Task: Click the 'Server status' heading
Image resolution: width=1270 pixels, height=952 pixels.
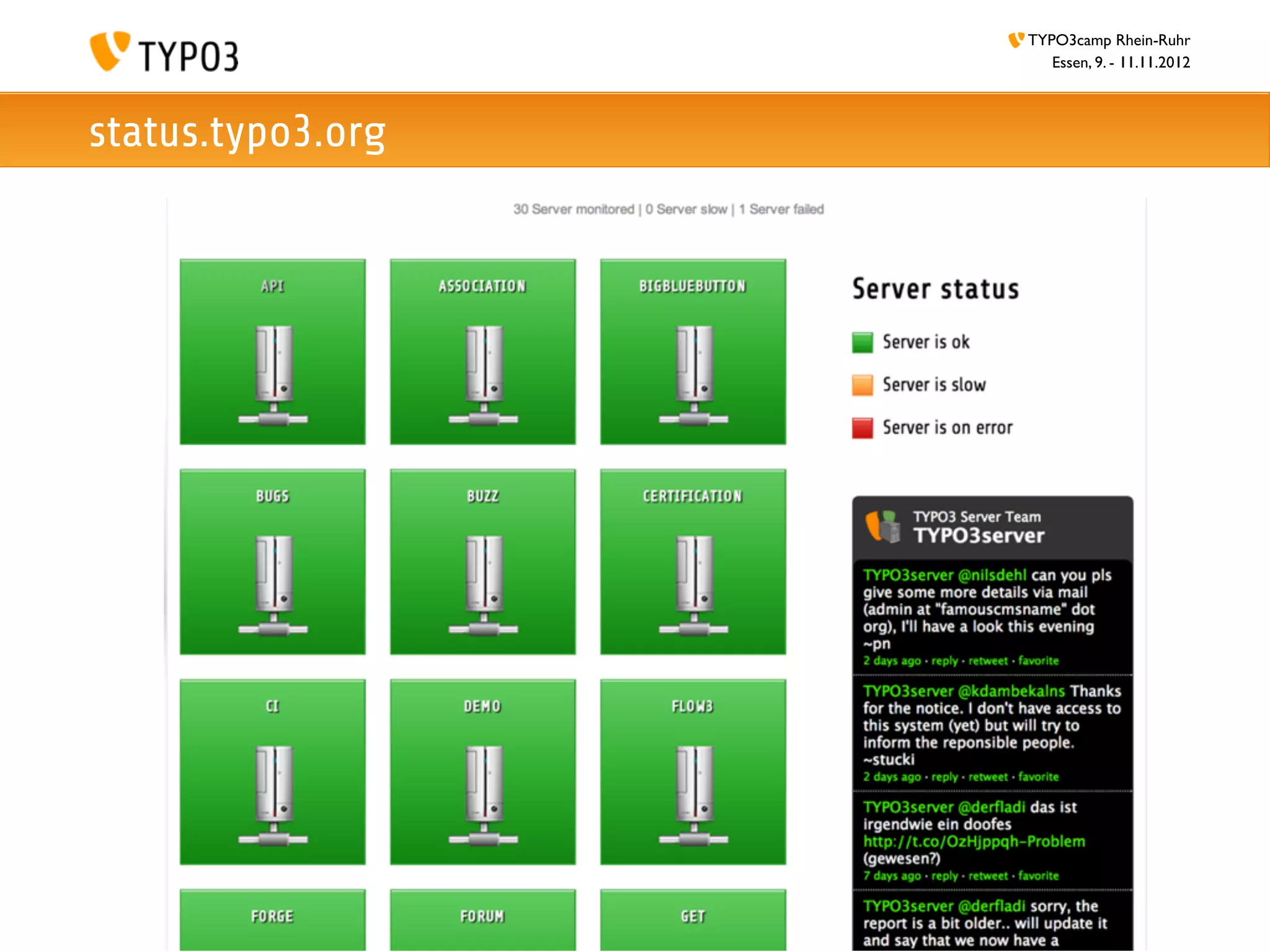Action: (x=936, y=289)
